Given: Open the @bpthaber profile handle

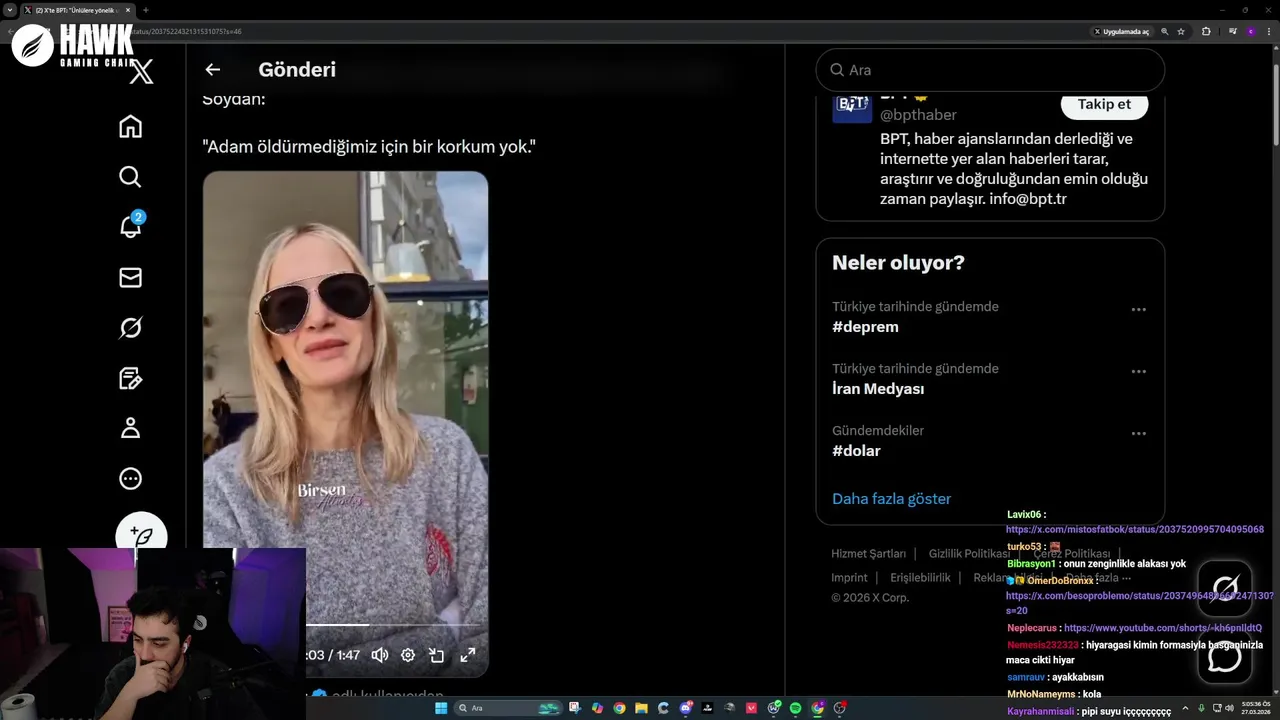Looking at the screenshot, I should point(918,115).
